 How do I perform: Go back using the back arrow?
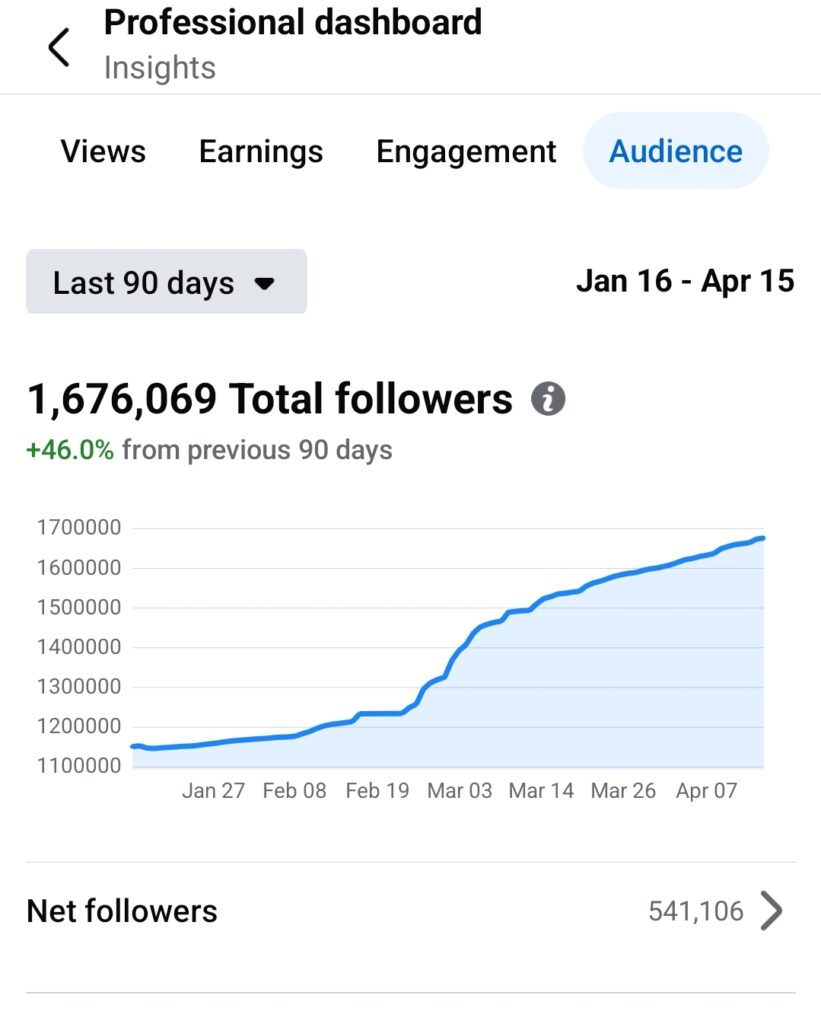59,47
